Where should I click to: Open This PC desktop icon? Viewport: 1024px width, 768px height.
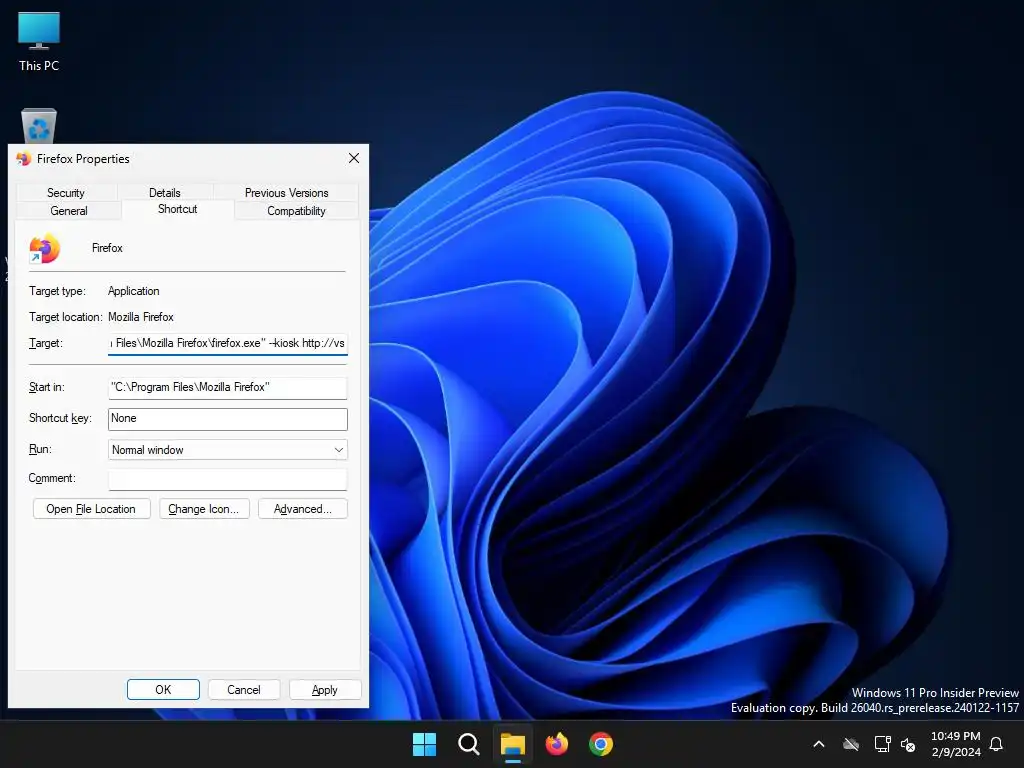[39, 41]
